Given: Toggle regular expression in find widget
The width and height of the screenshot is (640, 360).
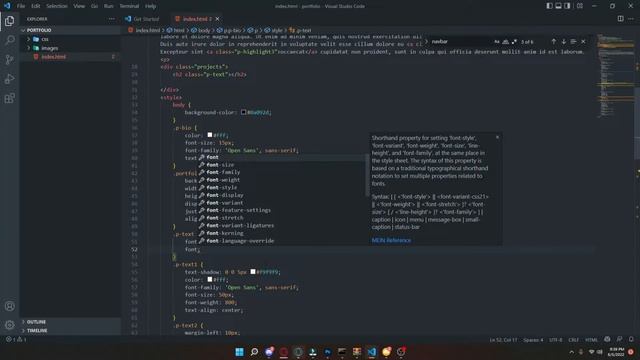Looking at the screenshot, I should tap(514, 42).
